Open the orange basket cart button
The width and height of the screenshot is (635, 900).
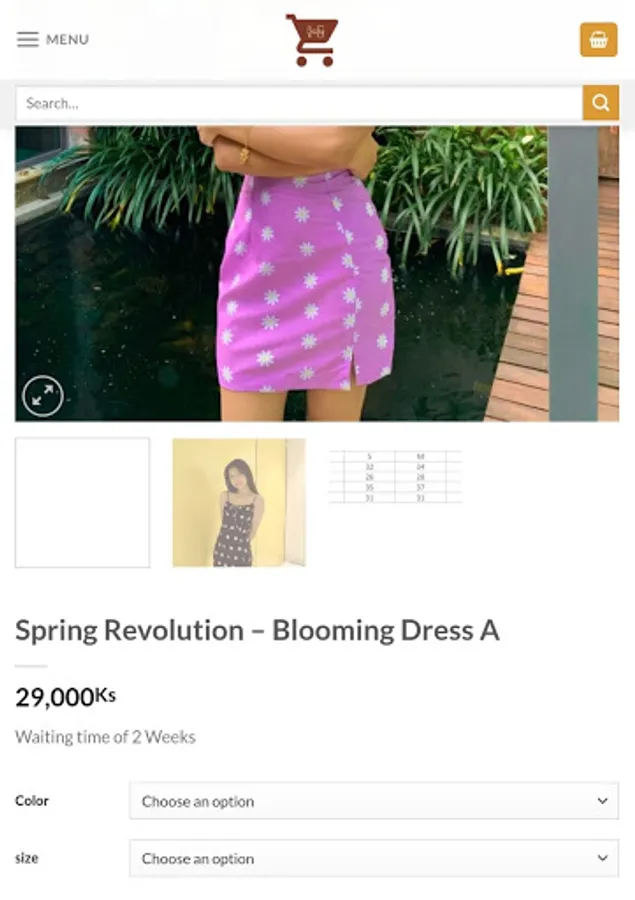[598, 40]
